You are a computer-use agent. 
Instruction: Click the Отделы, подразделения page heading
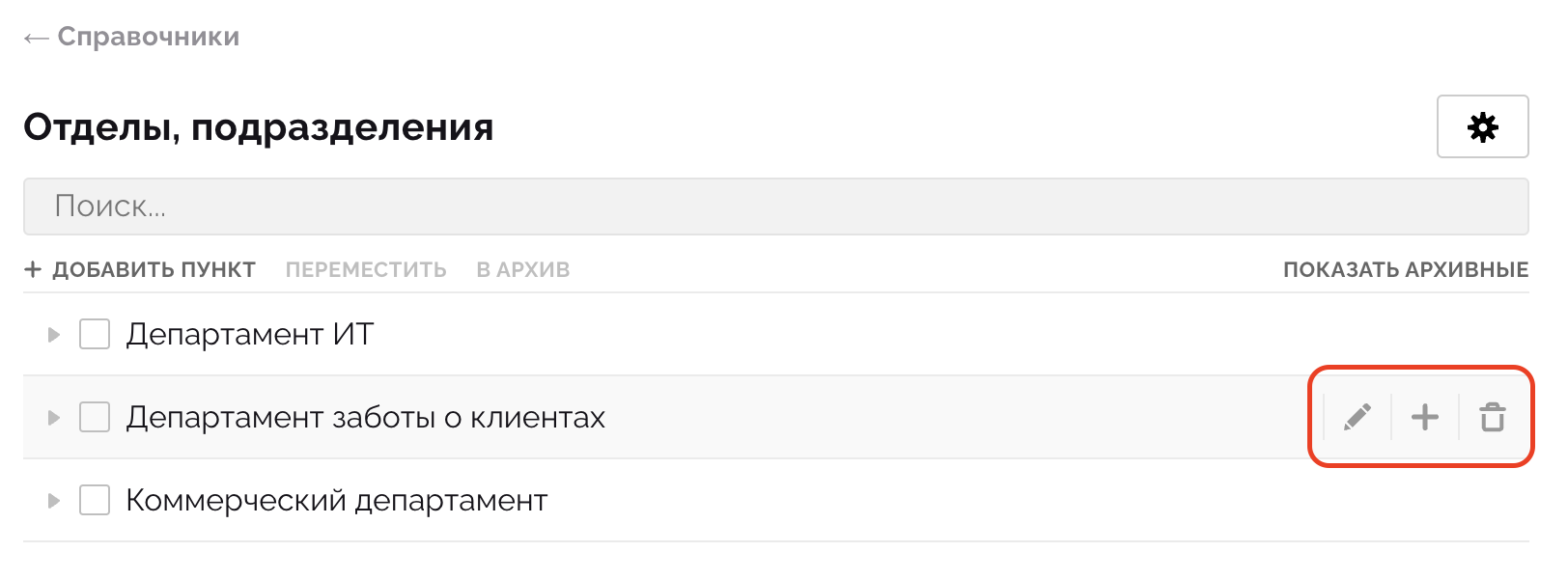tap(258, 126)
